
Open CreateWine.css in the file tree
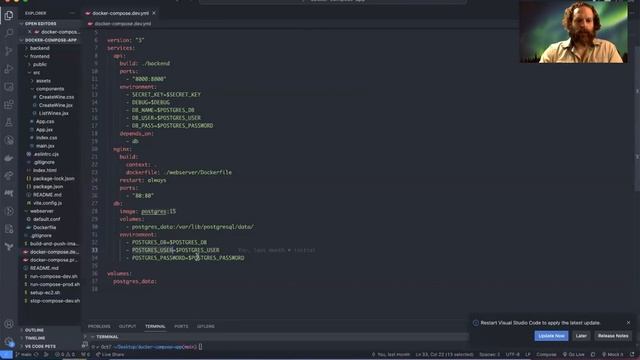pos(56,97)
